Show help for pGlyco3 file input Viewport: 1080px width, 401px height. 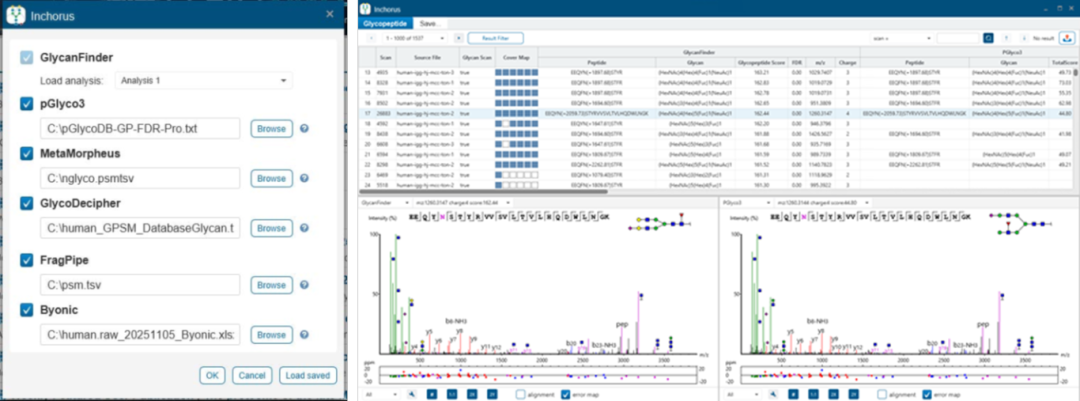[x=304, y=128]
